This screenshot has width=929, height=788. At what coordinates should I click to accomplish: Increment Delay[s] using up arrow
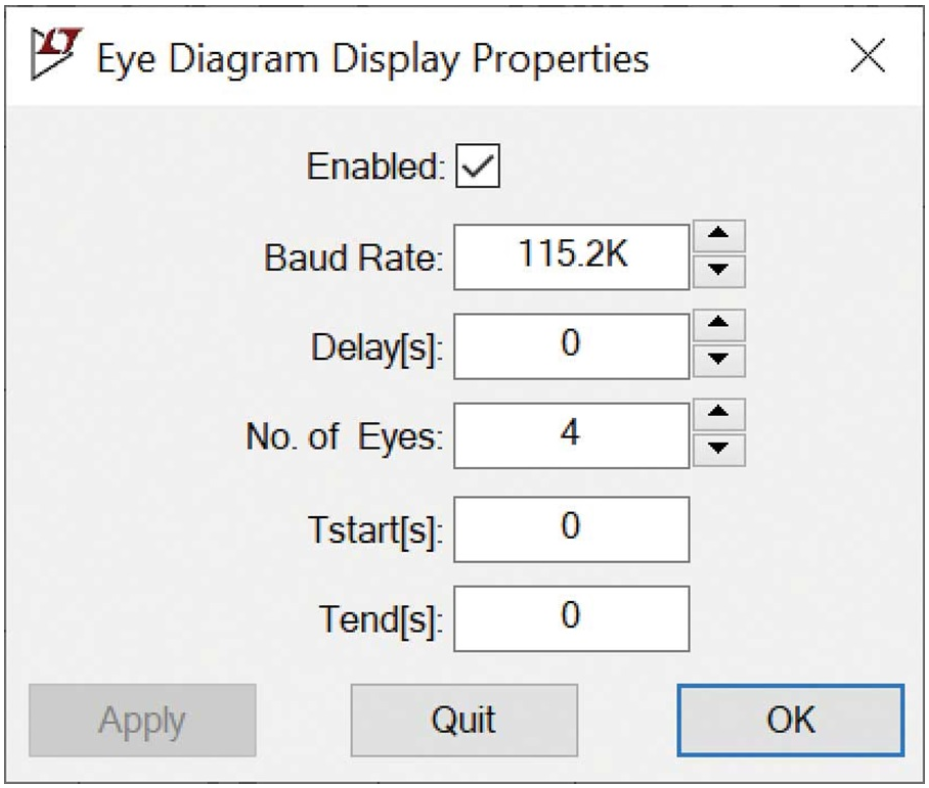(719, 325)
